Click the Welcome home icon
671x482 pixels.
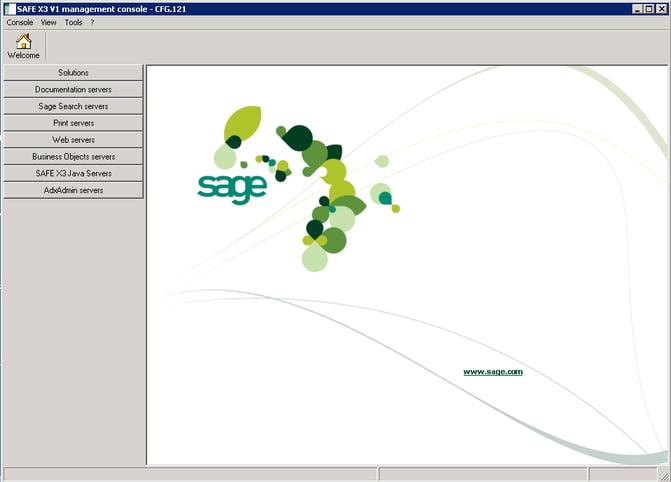[x=23, y=43]
